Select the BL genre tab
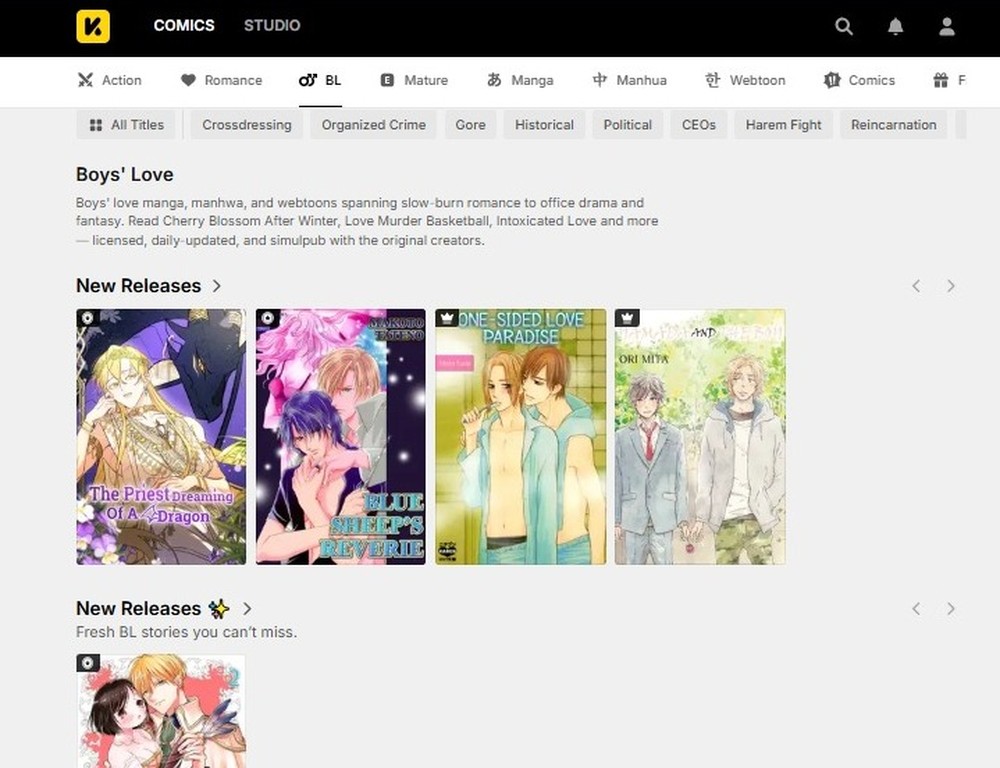Viewport: 1000px width, 768px height. (320, 80)
